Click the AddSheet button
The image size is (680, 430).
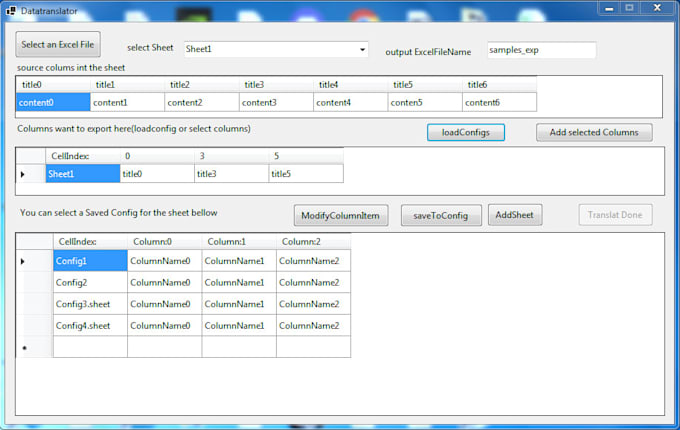(x=515, y=215)
